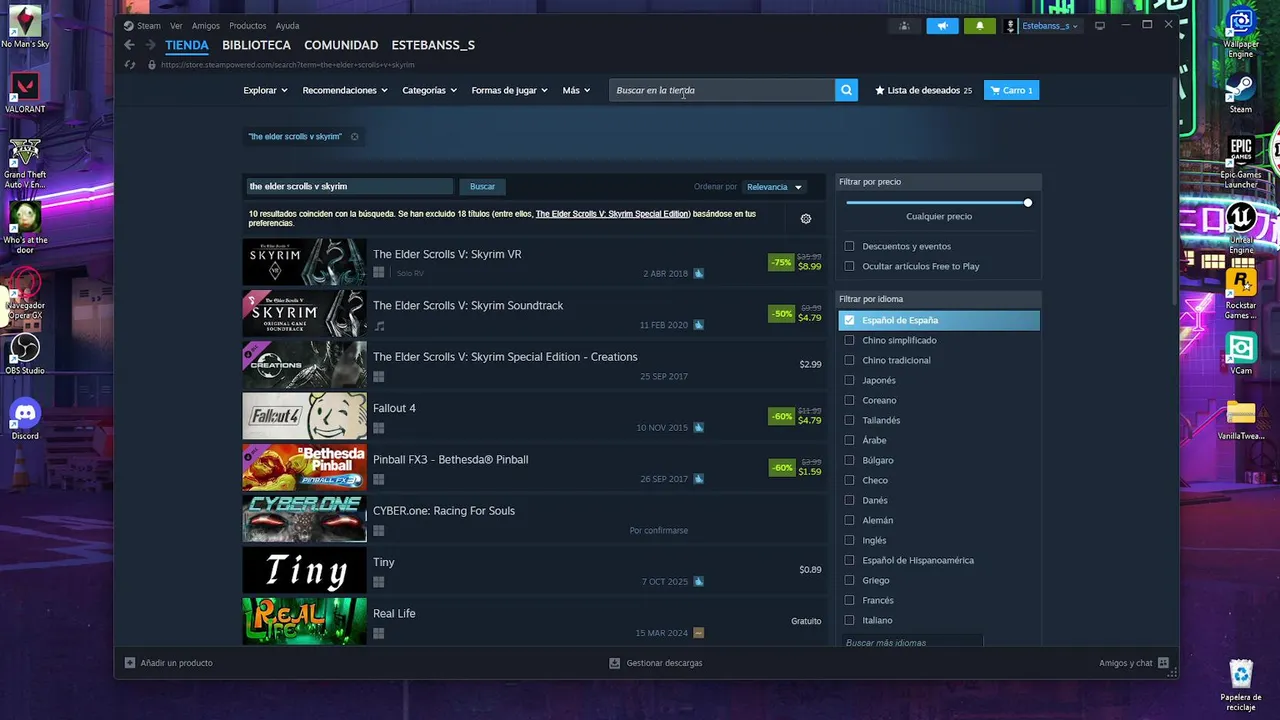Select the Opera GX browser desktop icon
Viewport: 1280px width, 720px height.
coord(25,293)
